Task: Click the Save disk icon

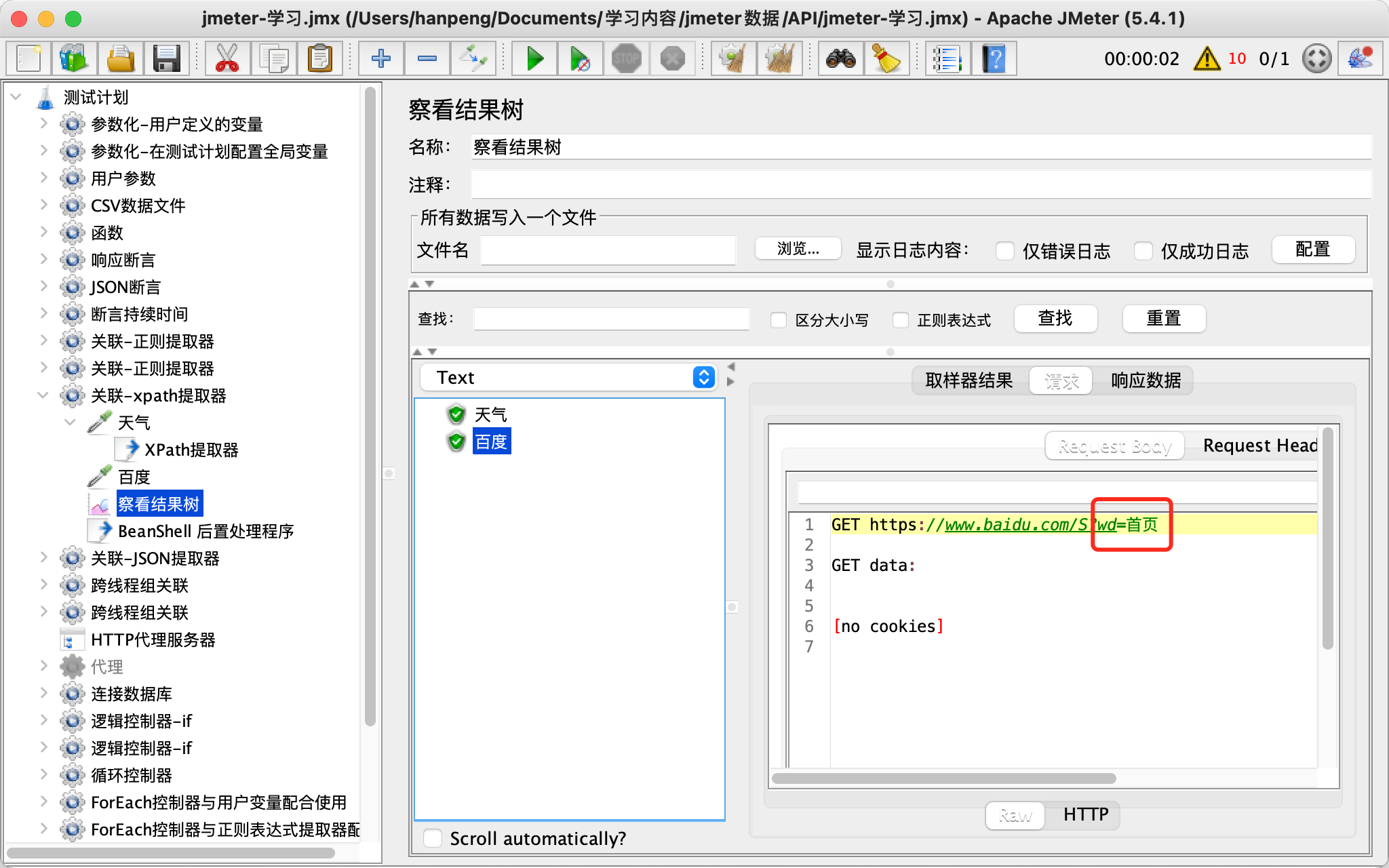Action: (x=166, y=59)
